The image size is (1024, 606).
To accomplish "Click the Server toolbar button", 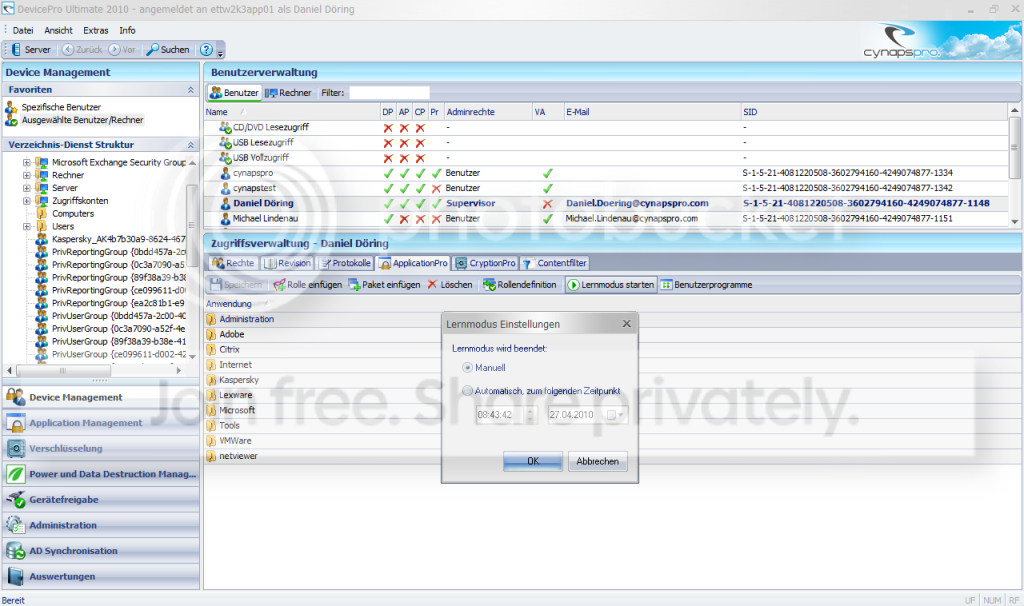I will point(31,50).
